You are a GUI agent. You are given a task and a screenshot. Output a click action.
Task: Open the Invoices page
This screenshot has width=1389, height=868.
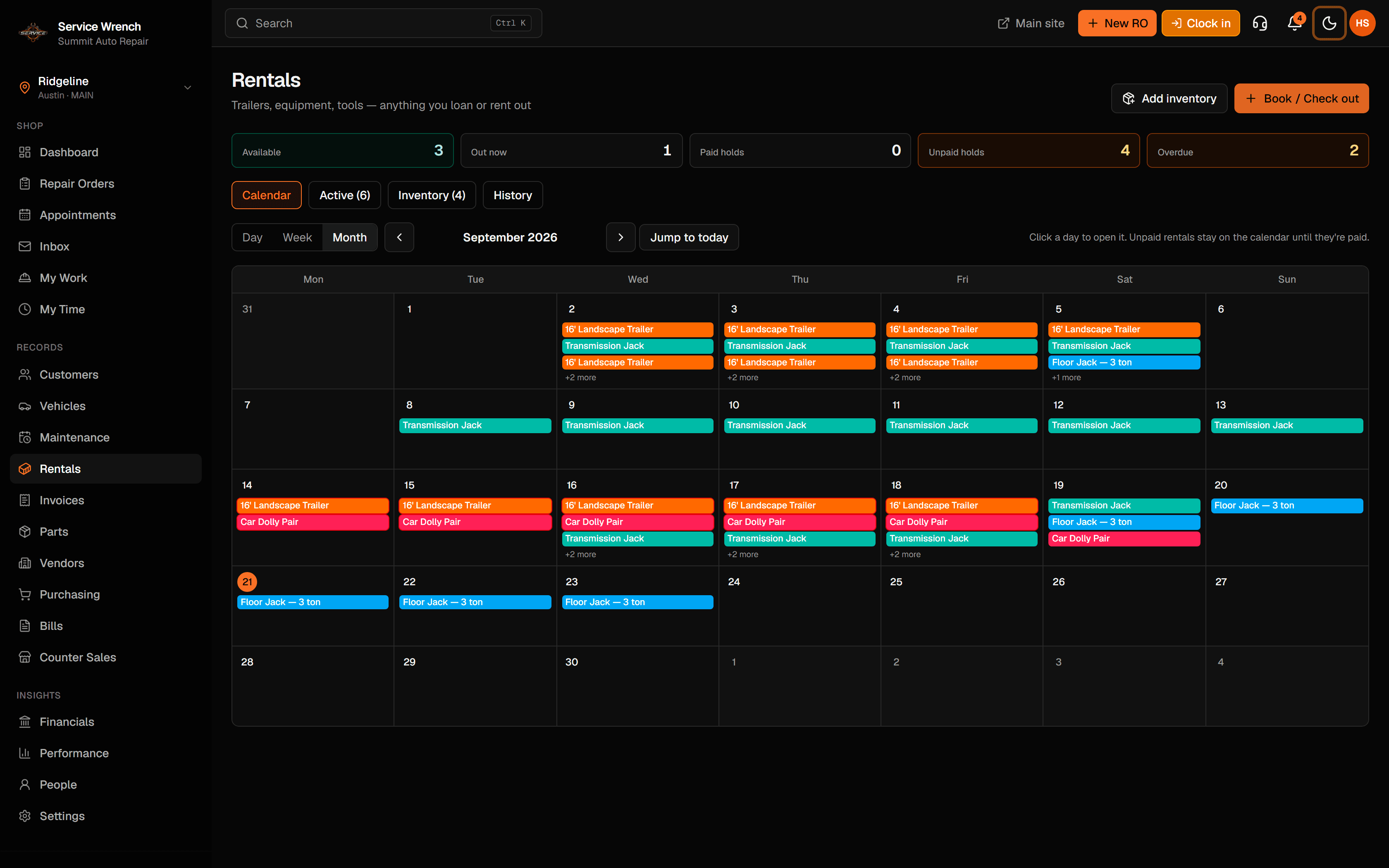[105, 501]
